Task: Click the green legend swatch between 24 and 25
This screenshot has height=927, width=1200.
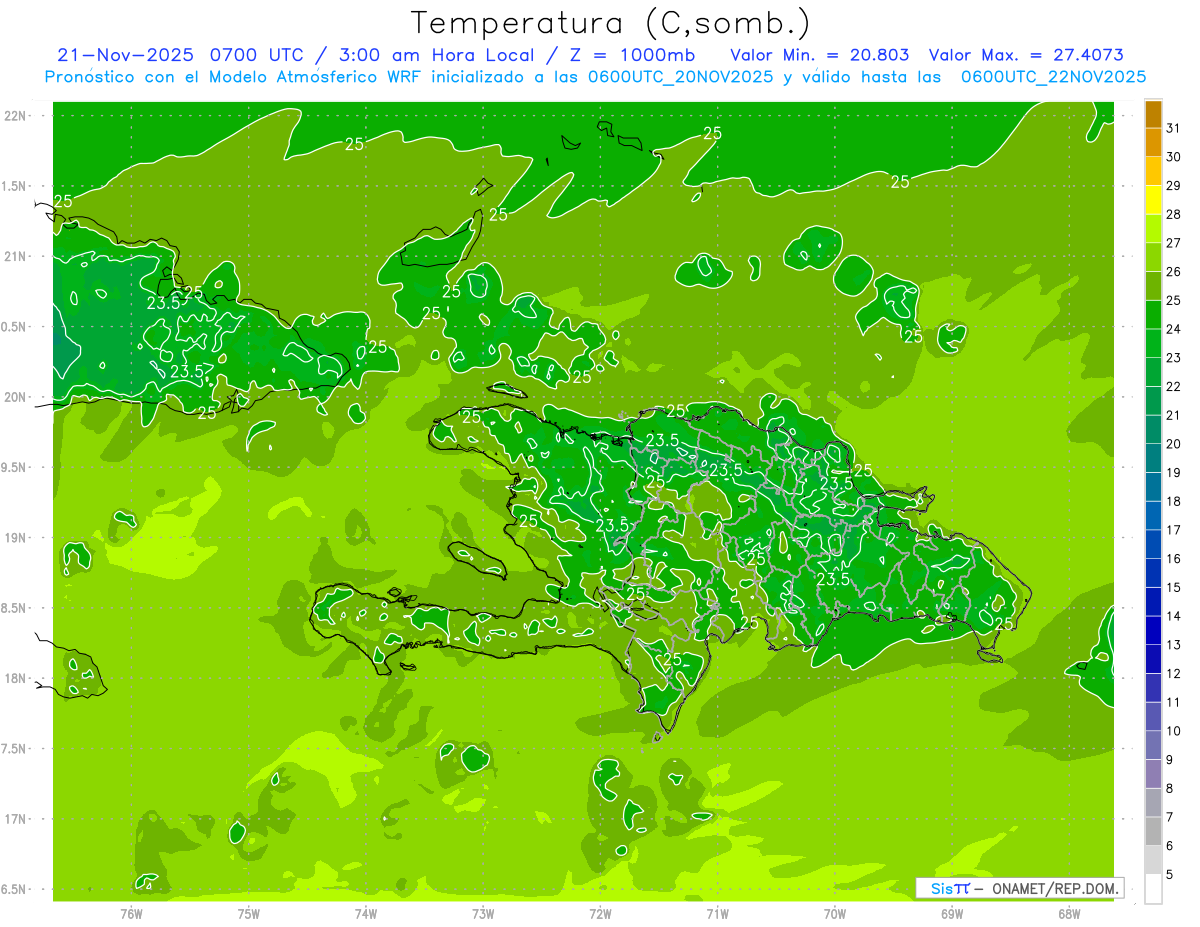Action: pyautogui.click(x=1153, y=315)
